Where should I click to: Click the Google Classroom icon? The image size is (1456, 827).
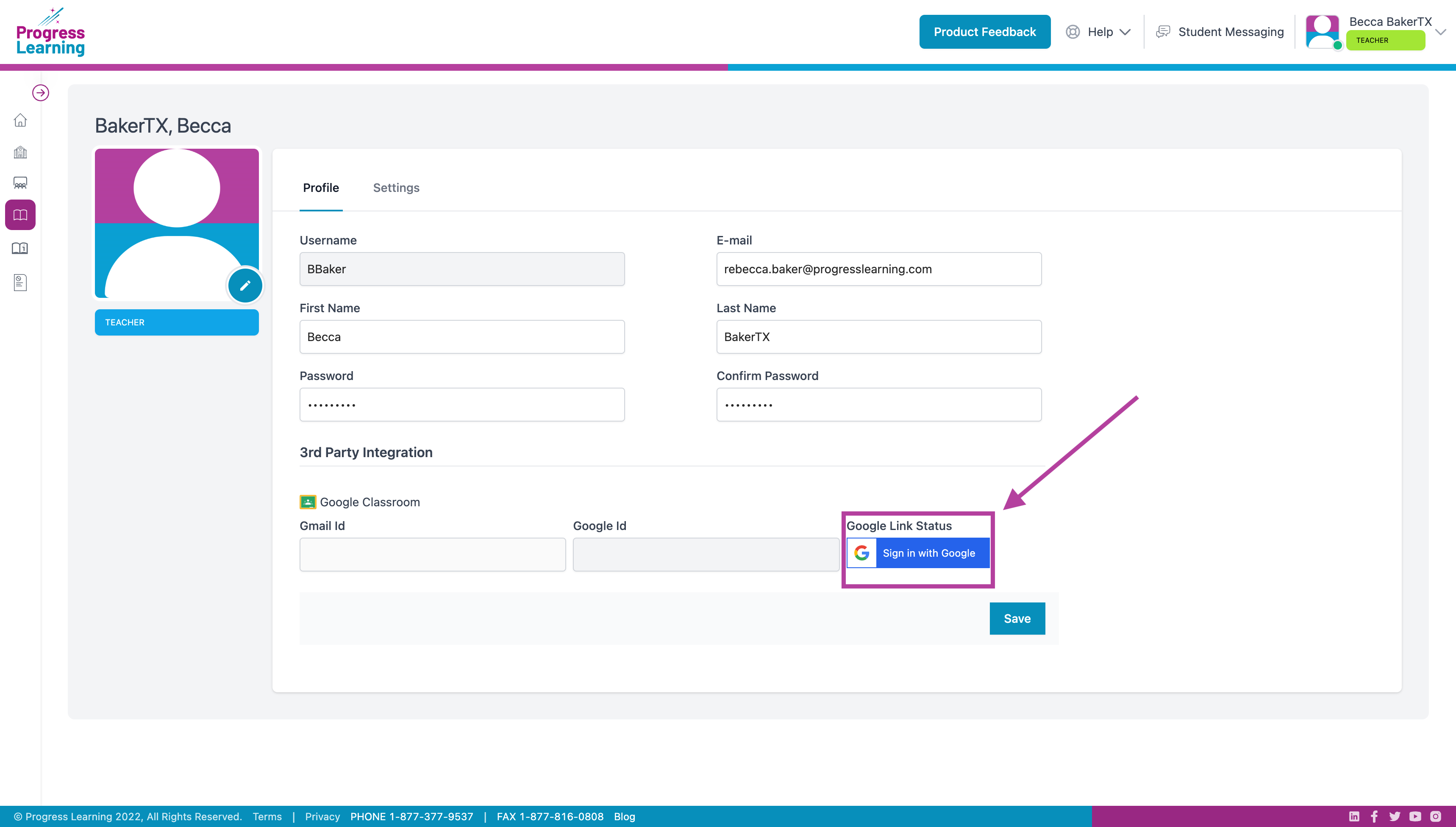click(x=308, y=502)
